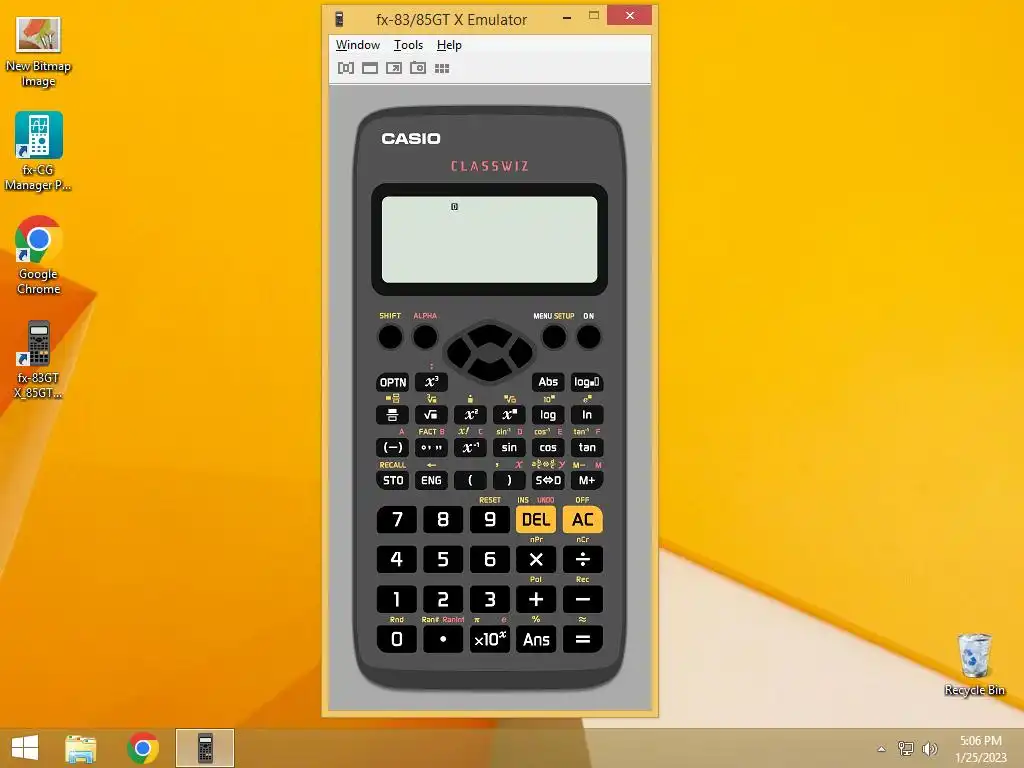Tap the equals key
The height and width of the screenshot is (768, 1024).
click(583, 639)
